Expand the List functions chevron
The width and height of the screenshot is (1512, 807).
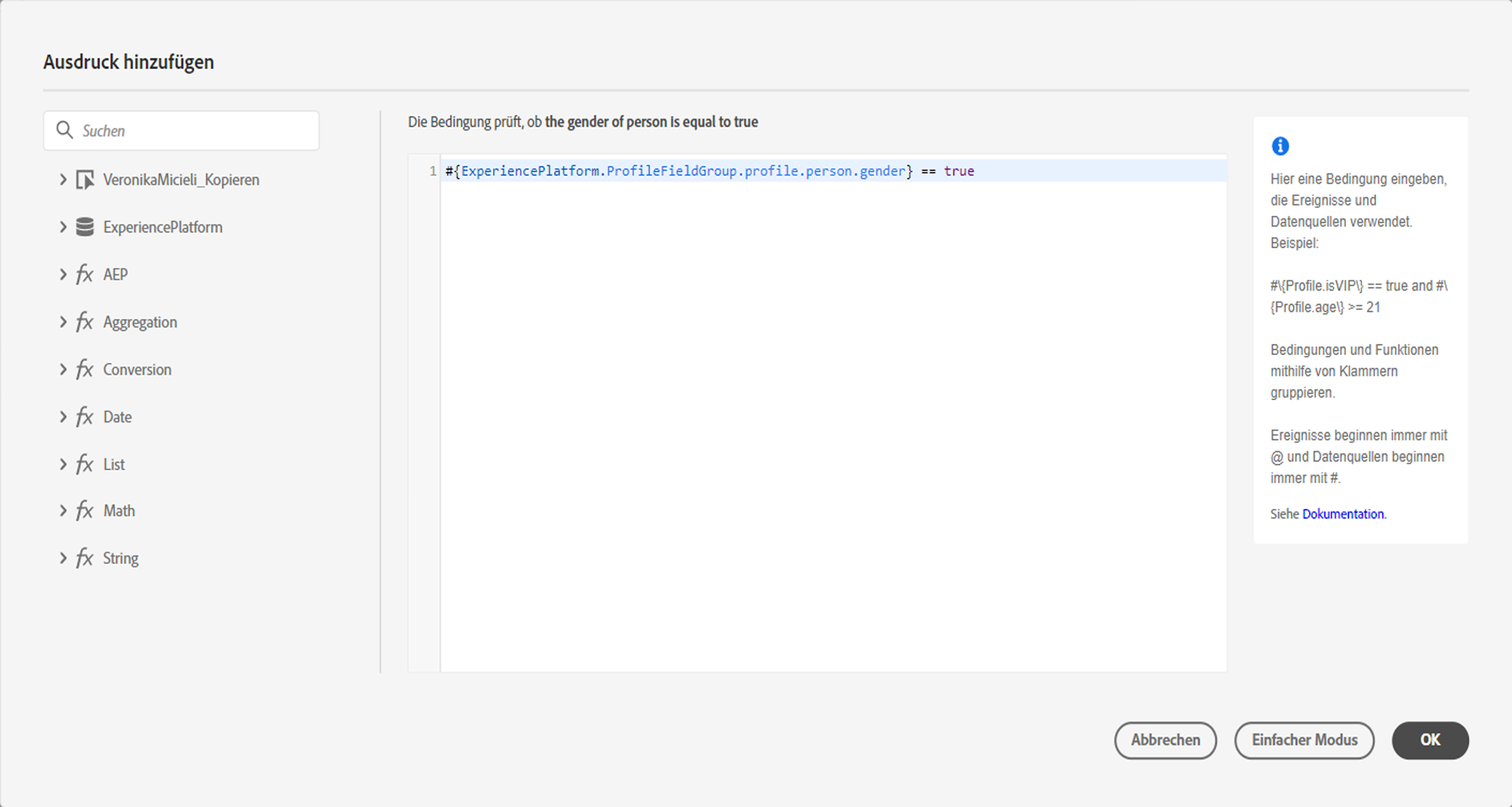click(x=63, y=464)
